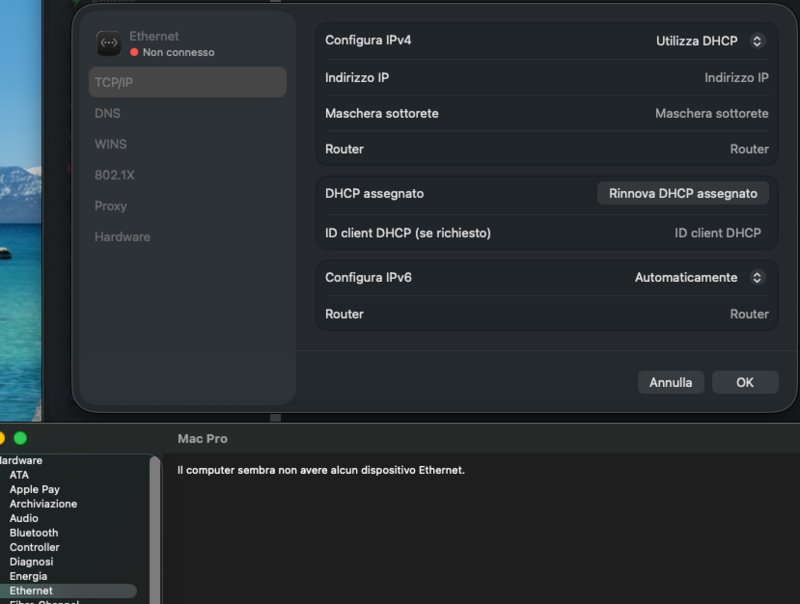
Task: Select the TCP/IP tab
Action: click(187, 82)
